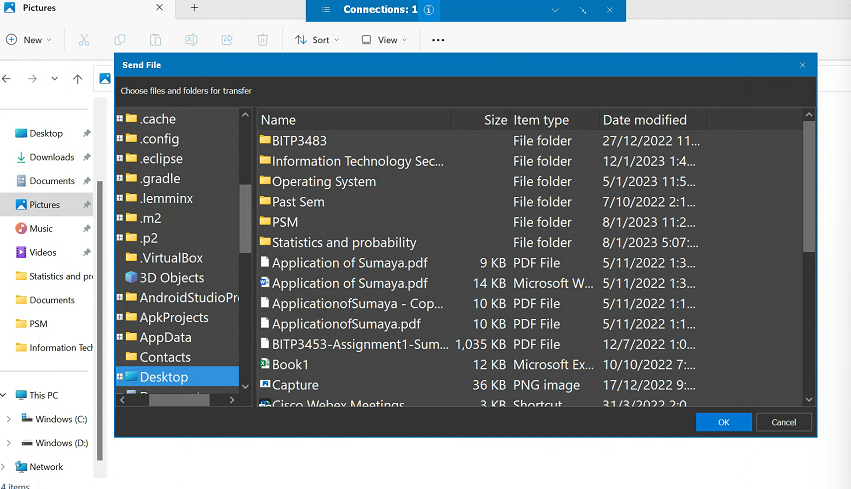Open Desktop in Explorer quick access
The height and width of the screenshot is (489, 851).
tap(46, 133)
